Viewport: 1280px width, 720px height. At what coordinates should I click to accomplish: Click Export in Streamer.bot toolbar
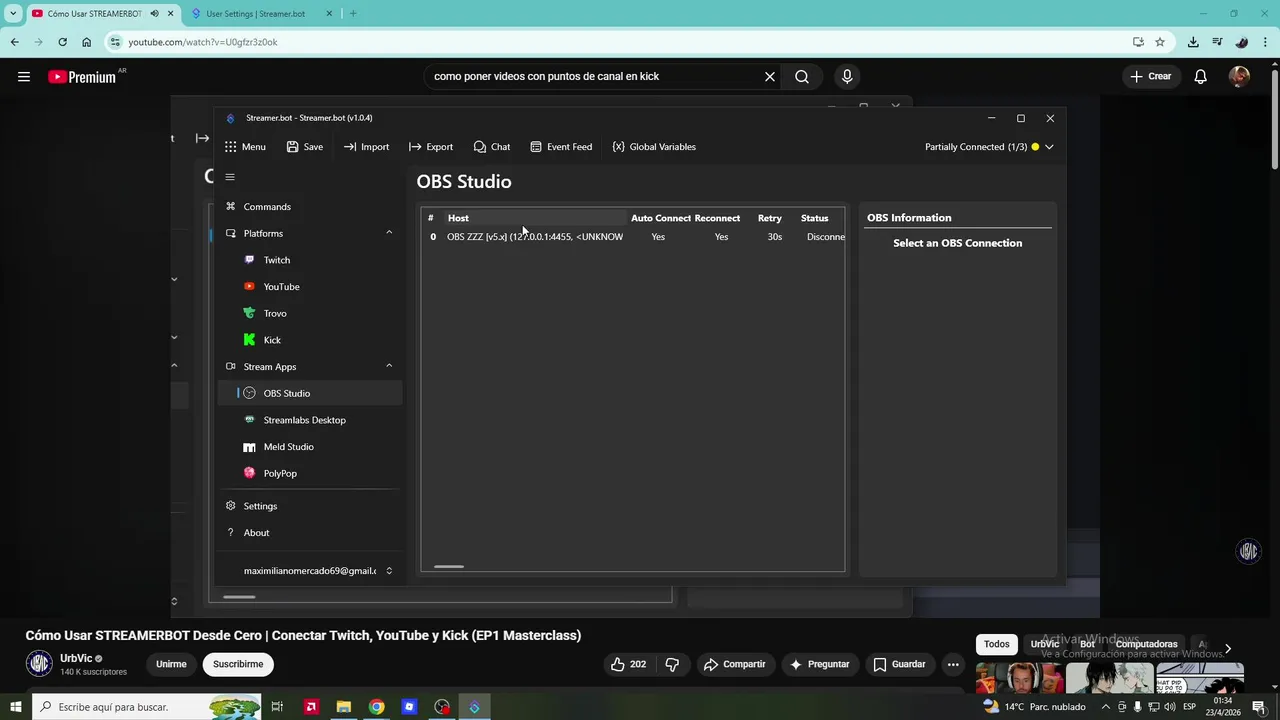tap(431, 147)
